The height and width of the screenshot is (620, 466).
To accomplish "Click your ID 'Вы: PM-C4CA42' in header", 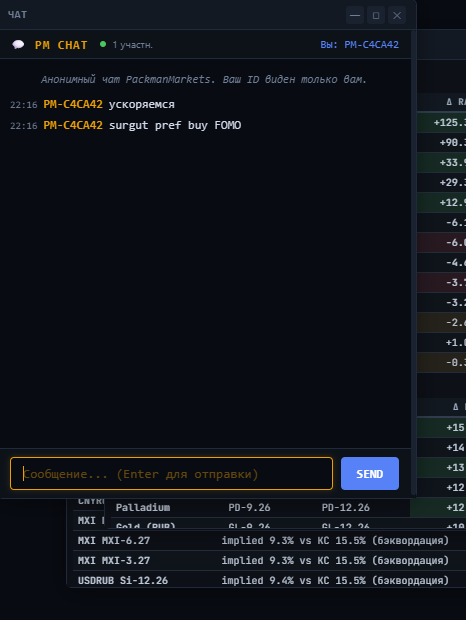I will (x=359, y=45).
